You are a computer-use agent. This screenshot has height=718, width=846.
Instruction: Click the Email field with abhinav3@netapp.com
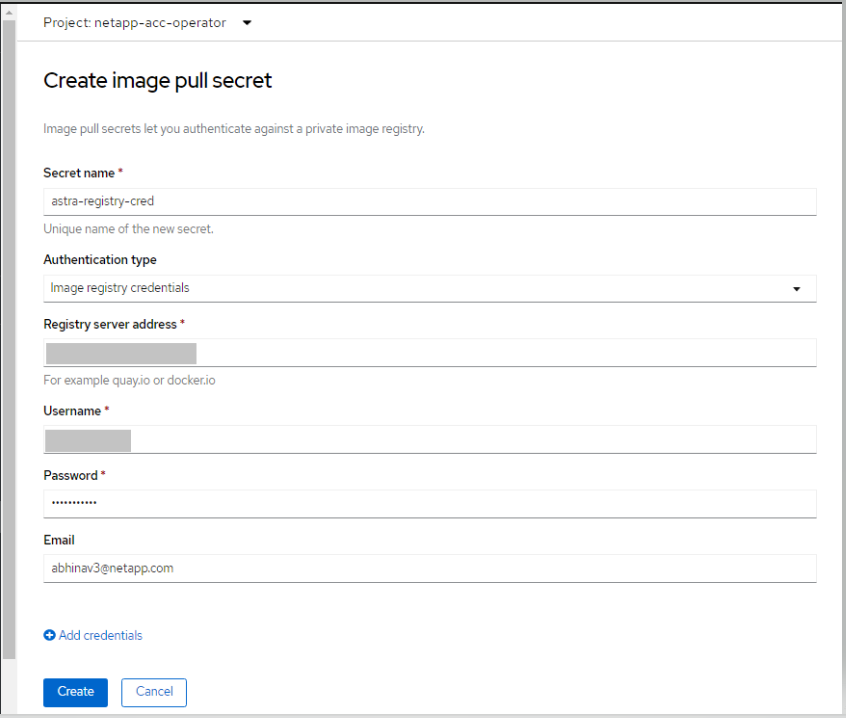pos(429,568)
